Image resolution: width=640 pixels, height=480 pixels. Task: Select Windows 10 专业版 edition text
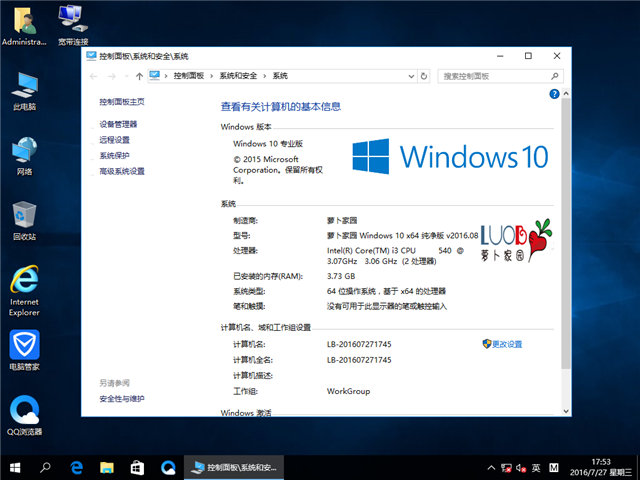[268, 144]
